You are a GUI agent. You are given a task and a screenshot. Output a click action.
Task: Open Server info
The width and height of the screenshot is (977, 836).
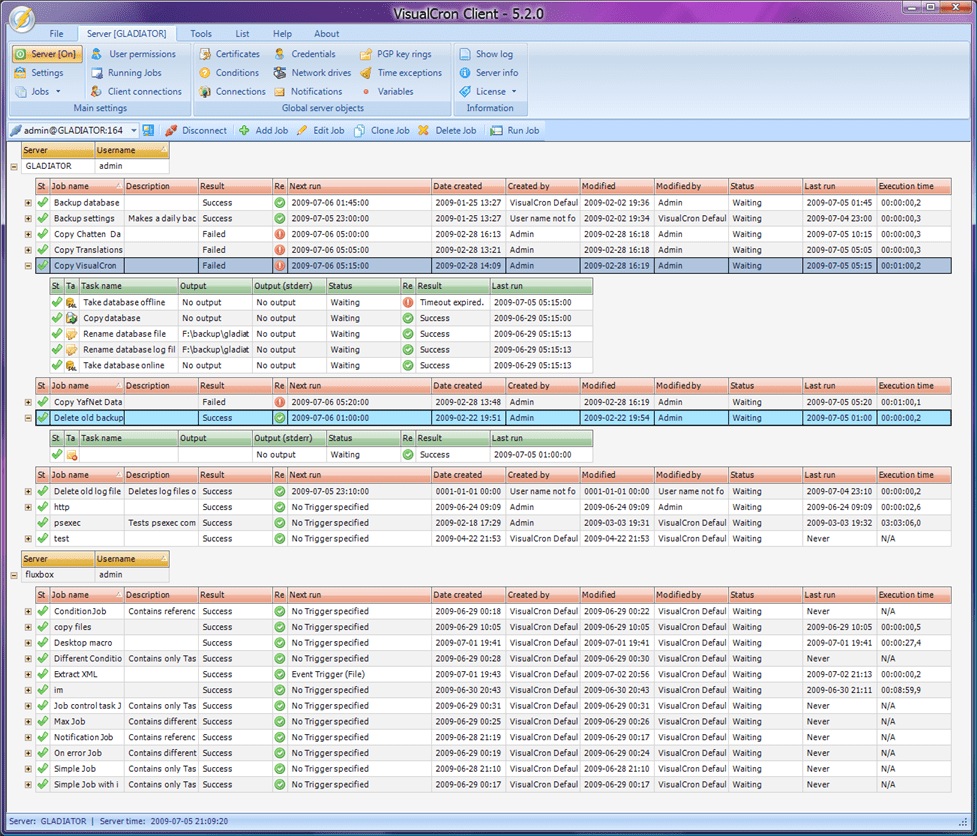click(496, 73)
